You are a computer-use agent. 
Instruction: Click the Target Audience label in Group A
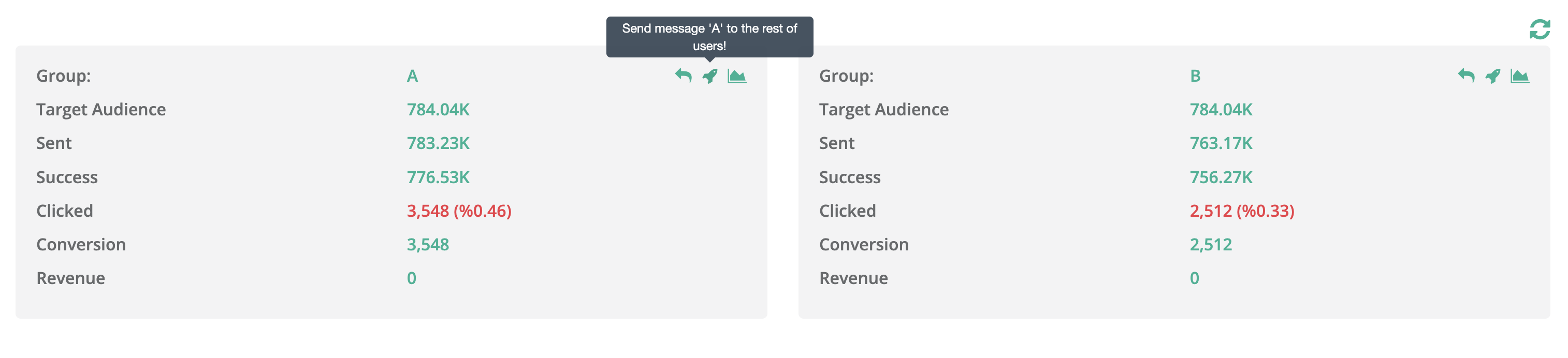[x=101, y=109]
